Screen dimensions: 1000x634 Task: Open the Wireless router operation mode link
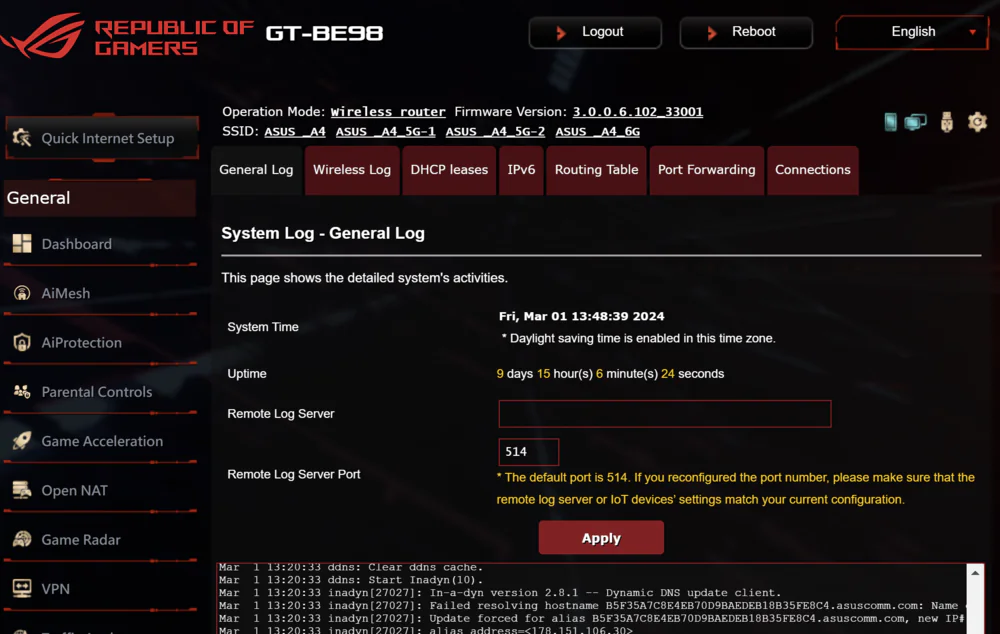coord(388,112)
